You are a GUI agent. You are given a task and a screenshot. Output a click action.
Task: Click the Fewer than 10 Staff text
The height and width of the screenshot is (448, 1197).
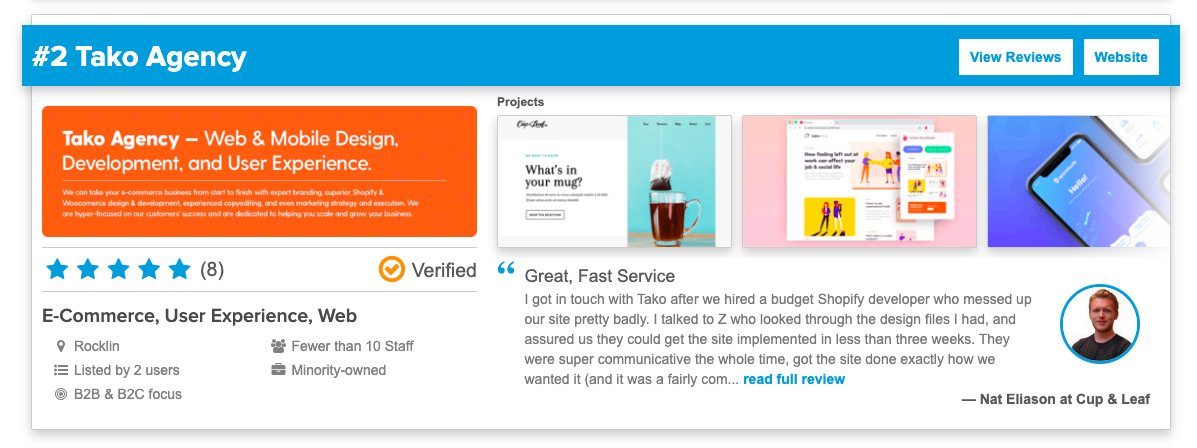[x=353, y=346]
